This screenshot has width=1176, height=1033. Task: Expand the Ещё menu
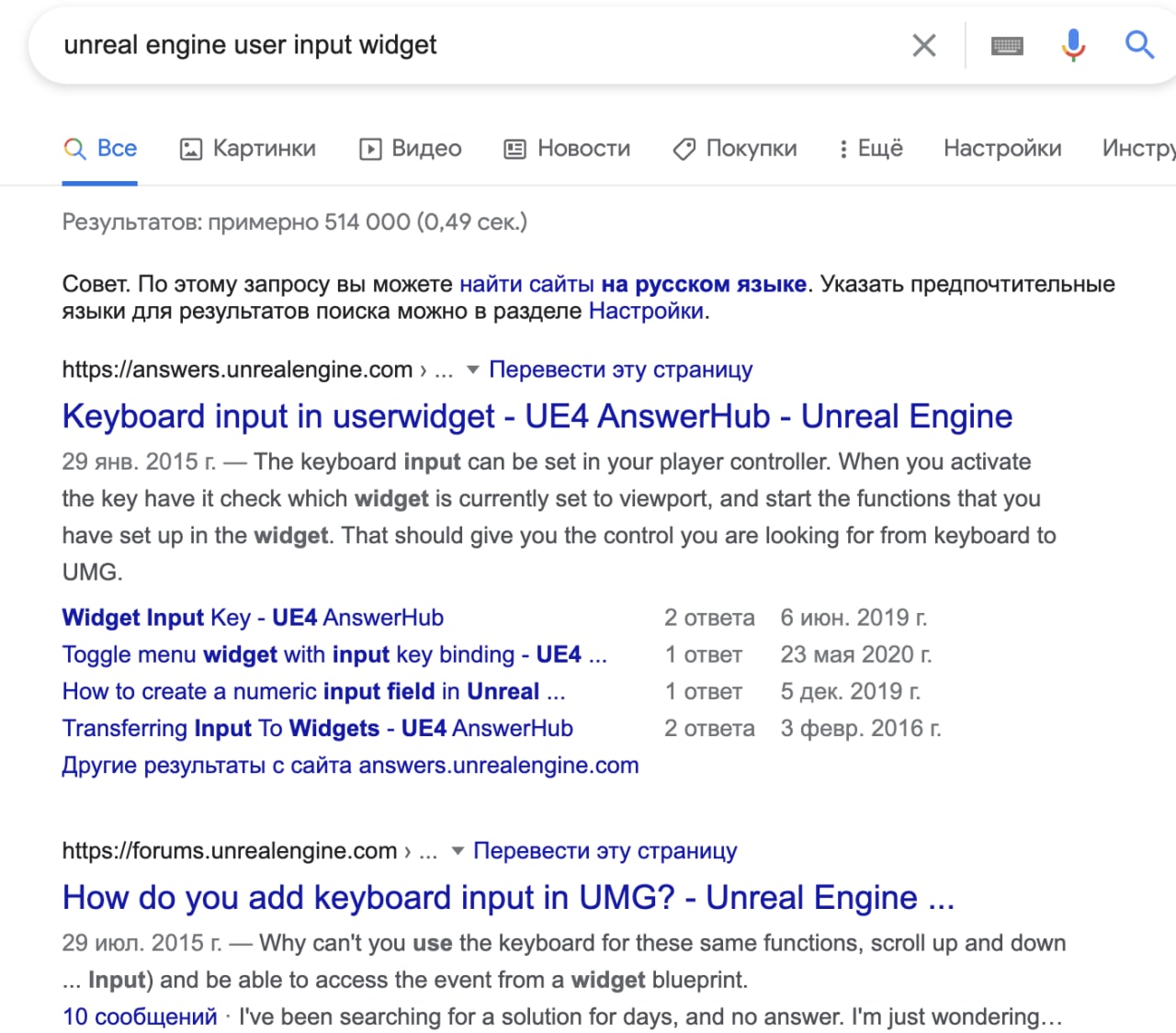871,148
